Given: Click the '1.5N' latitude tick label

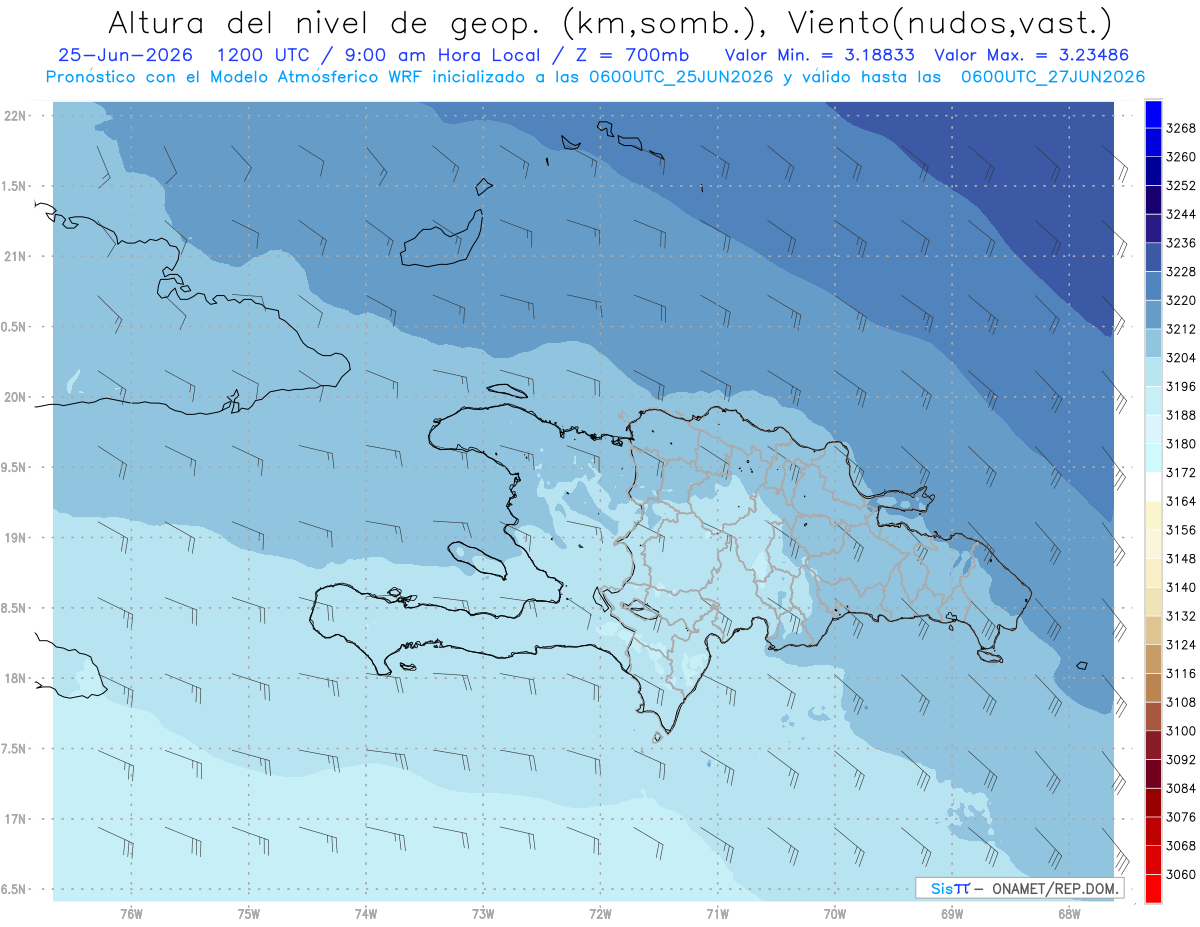Looking at the screenshot, I should (14, 186).
